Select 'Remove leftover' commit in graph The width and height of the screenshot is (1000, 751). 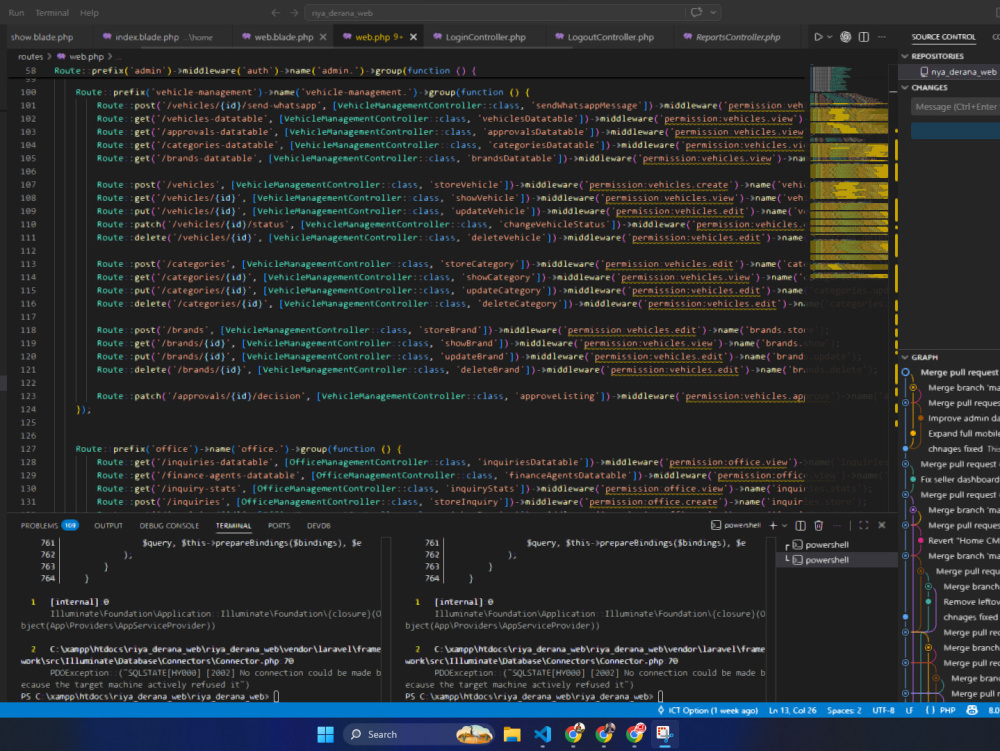971,602
